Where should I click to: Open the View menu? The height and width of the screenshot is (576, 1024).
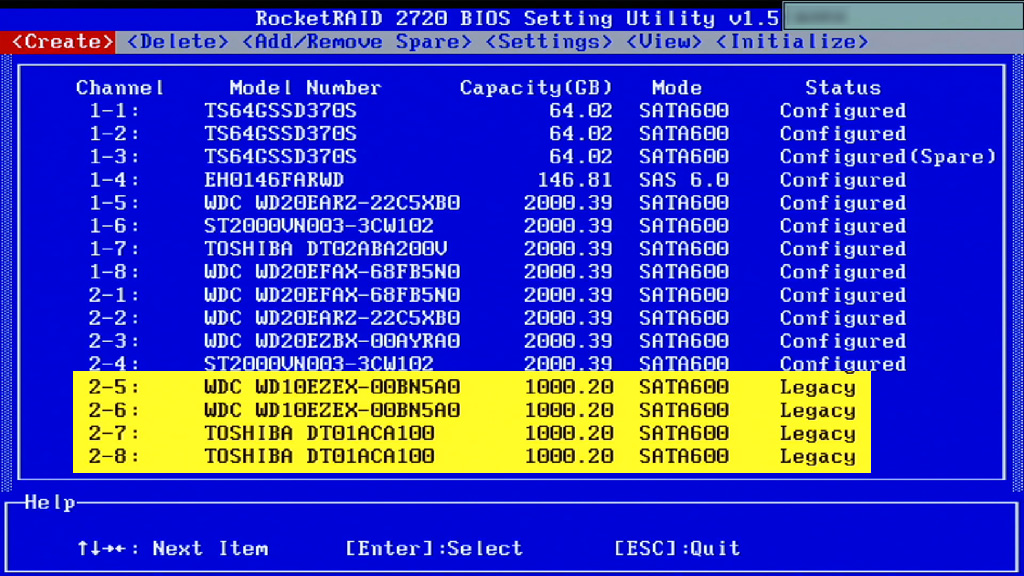coord(664,42)
